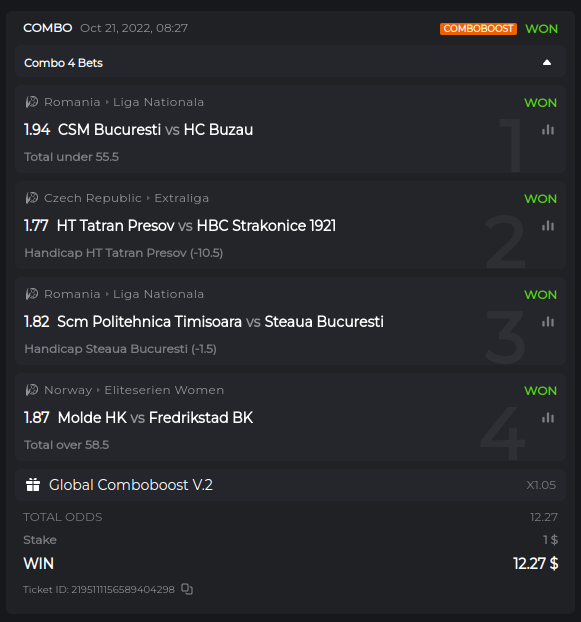Open statistics for Molde HK vs Fredrikstad BK
This screenshot has width=581, height=622.
click(548, 418)
